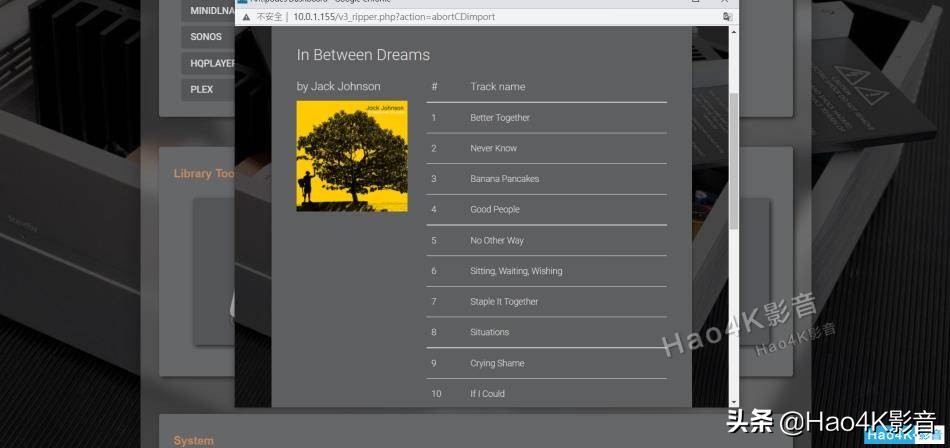Screen dimensions: 950x448
Task: Select track 6 Sitting, Waiting, Wishing
Action: [546, 271]
